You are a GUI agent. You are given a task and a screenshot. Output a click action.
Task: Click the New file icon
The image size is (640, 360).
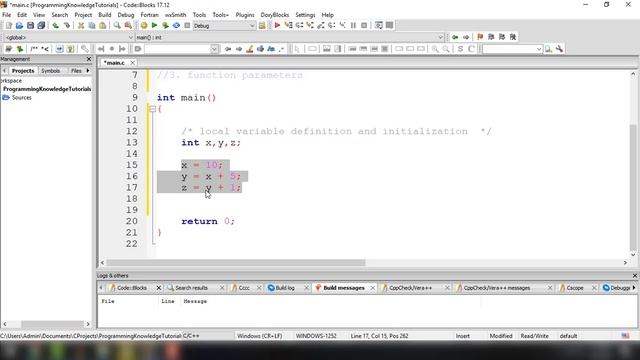[x=9, y=25]
